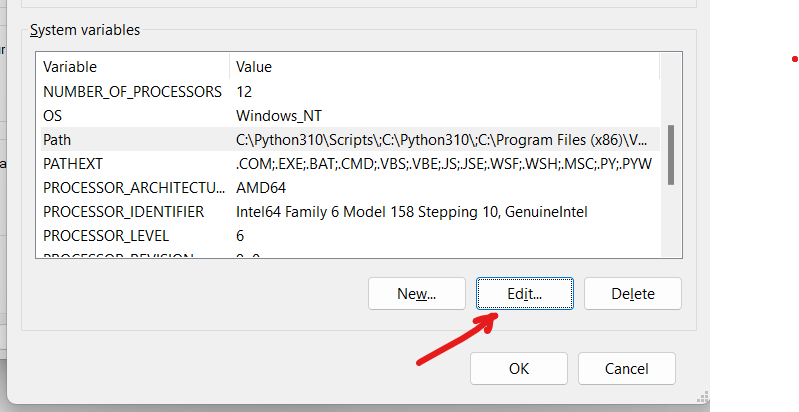799x412 pixels.
Task: Select the PATHEXT variable name
Action: point(73,163)
